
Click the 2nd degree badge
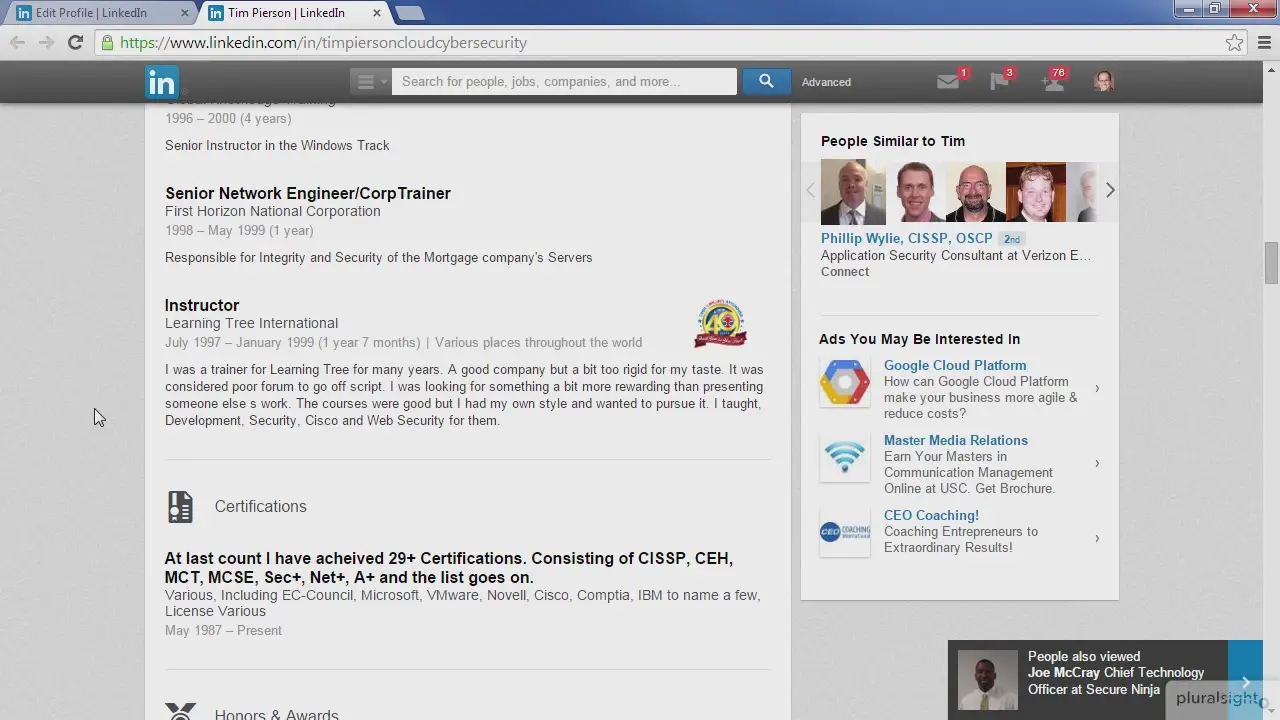click(1012, 239)
